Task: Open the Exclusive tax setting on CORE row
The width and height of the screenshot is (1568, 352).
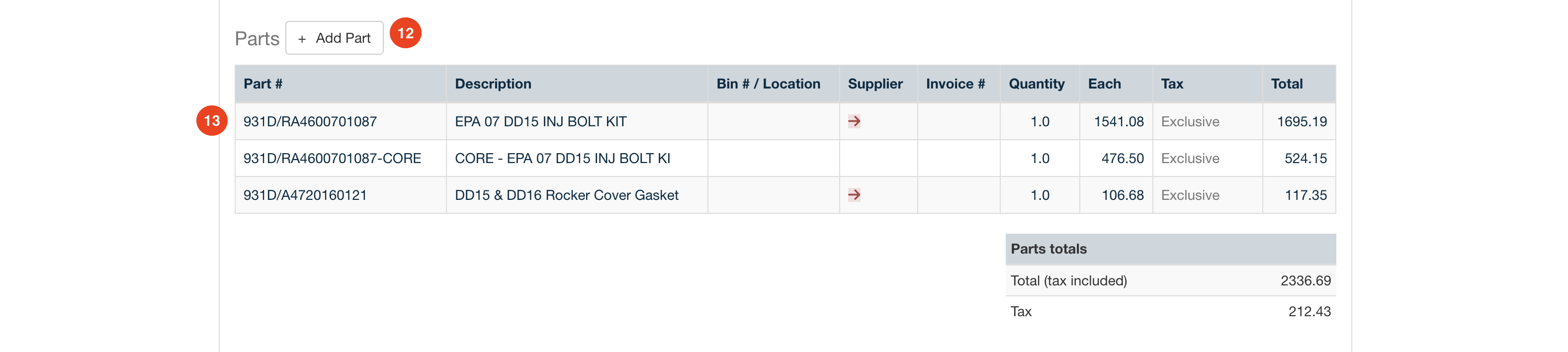Action: [1190, 158]
